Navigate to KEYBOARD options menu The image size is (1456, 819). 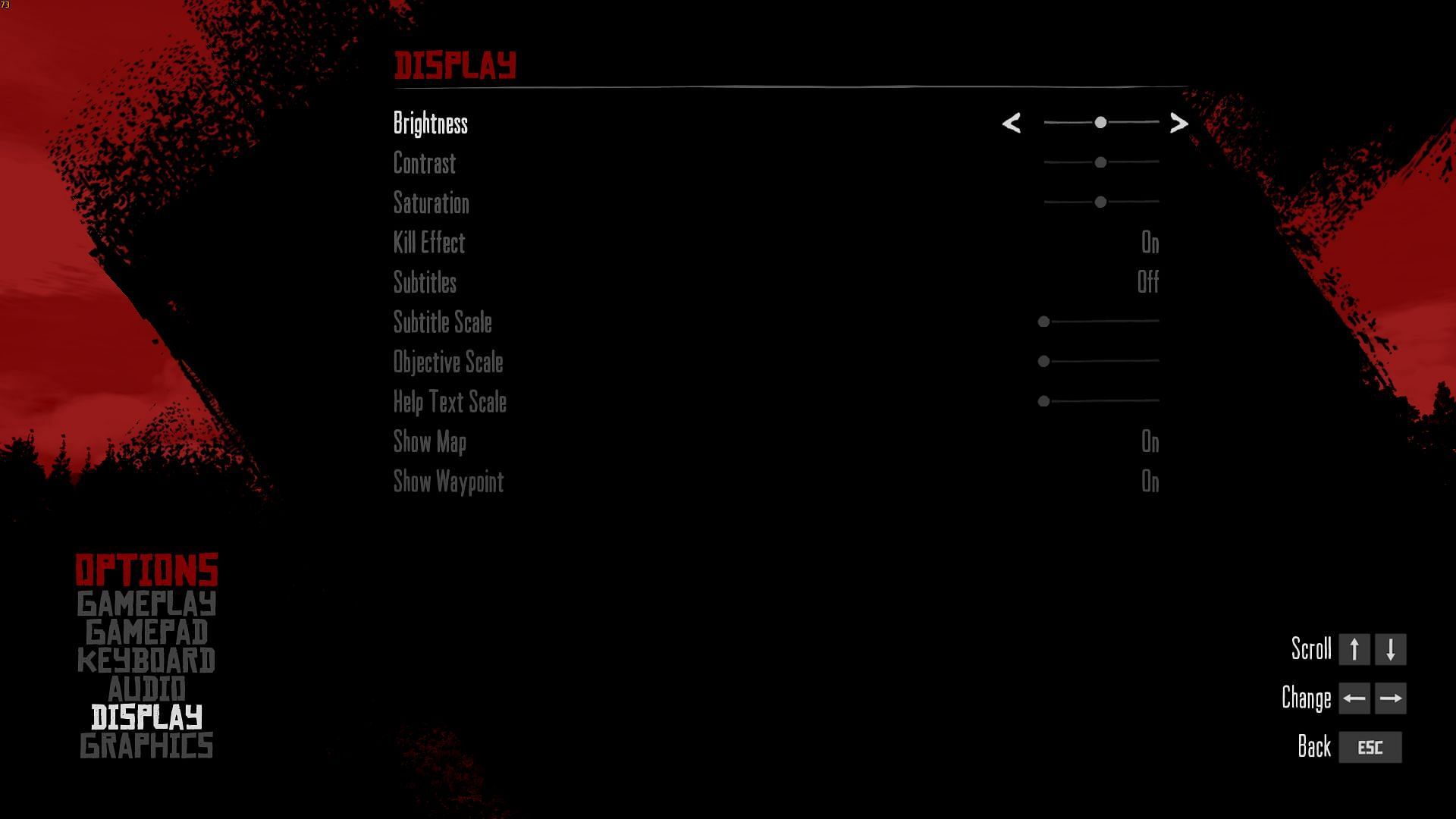point(146,660)
